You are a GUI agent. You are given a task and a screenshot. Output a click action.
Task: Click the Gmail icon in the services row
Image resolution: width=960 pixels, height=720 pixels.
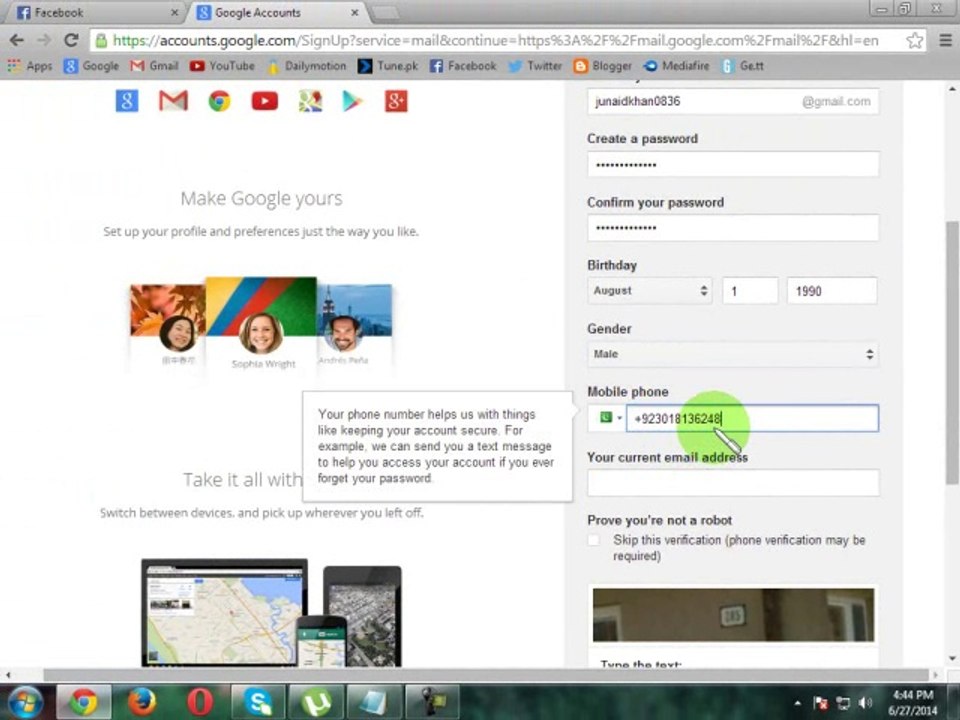coord(173,101)
